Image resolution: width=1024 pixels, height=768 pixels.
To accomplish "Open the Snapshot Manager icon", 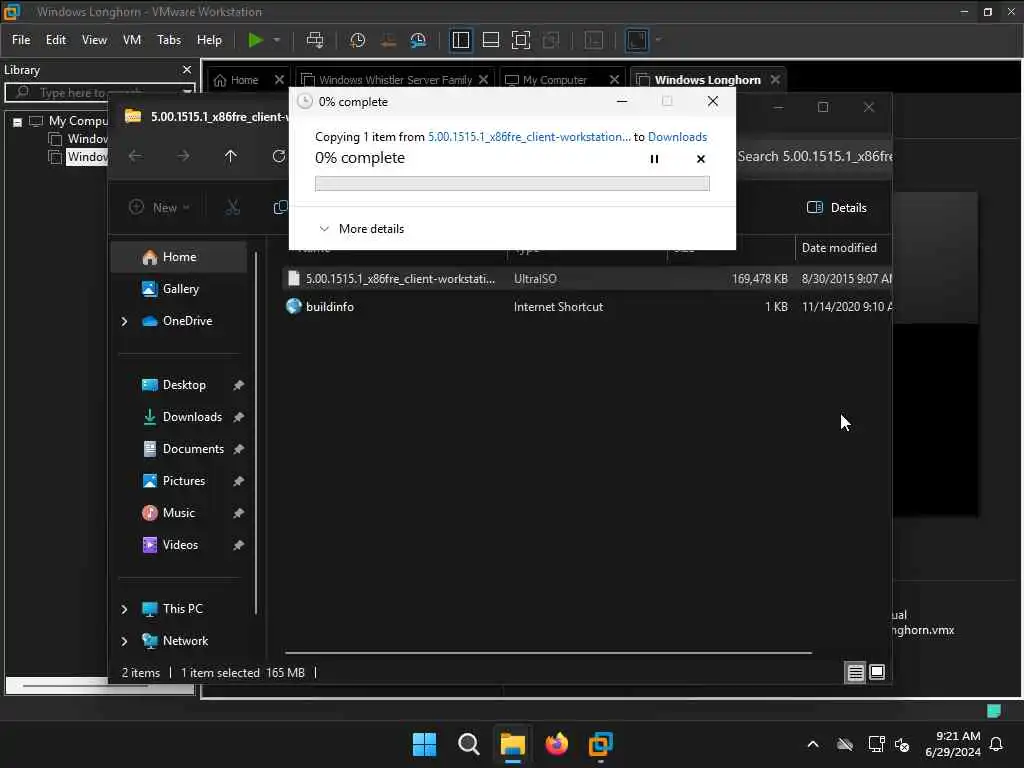I will [418, 40].
